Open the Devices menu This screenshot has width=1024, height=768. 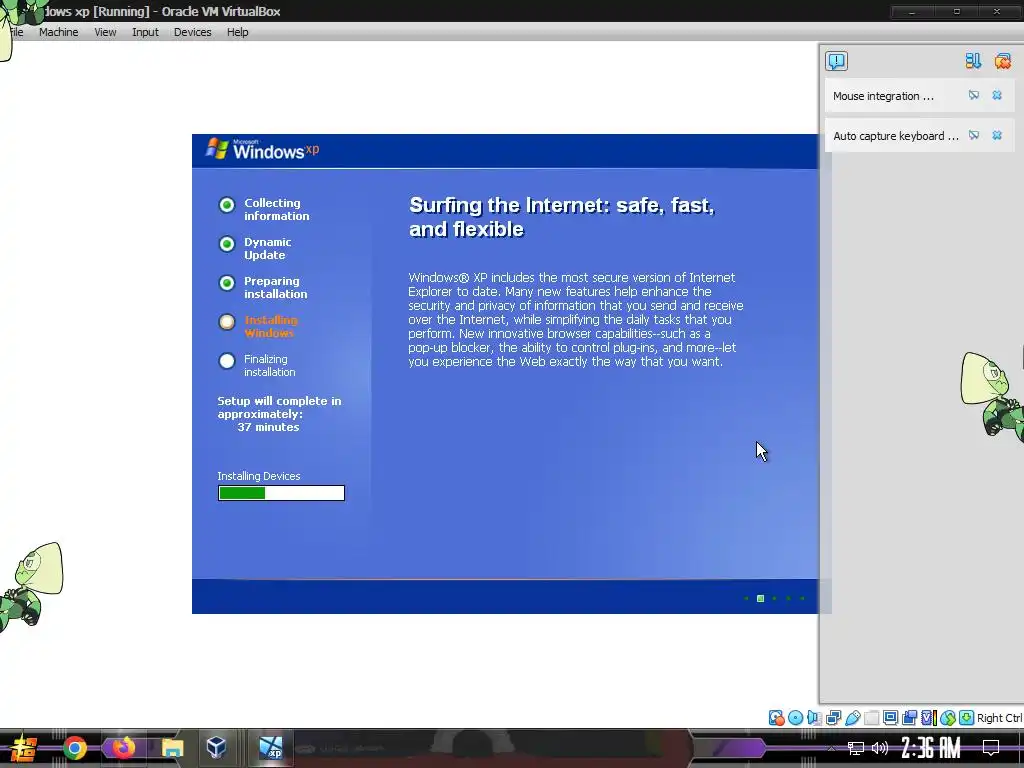point(193,32)
